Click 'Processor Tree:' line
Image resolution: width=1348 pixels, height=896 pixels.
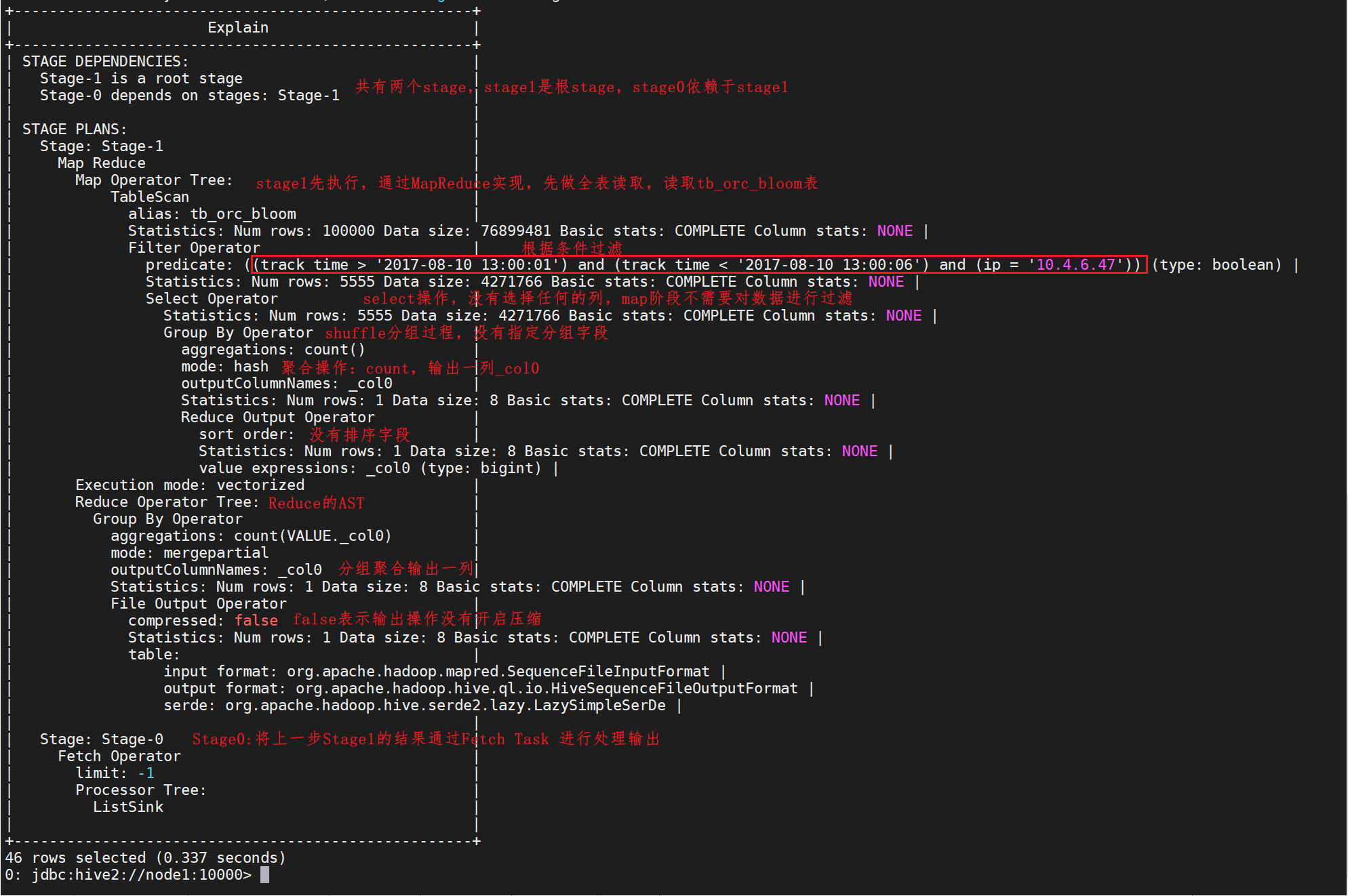pos(141,790)
